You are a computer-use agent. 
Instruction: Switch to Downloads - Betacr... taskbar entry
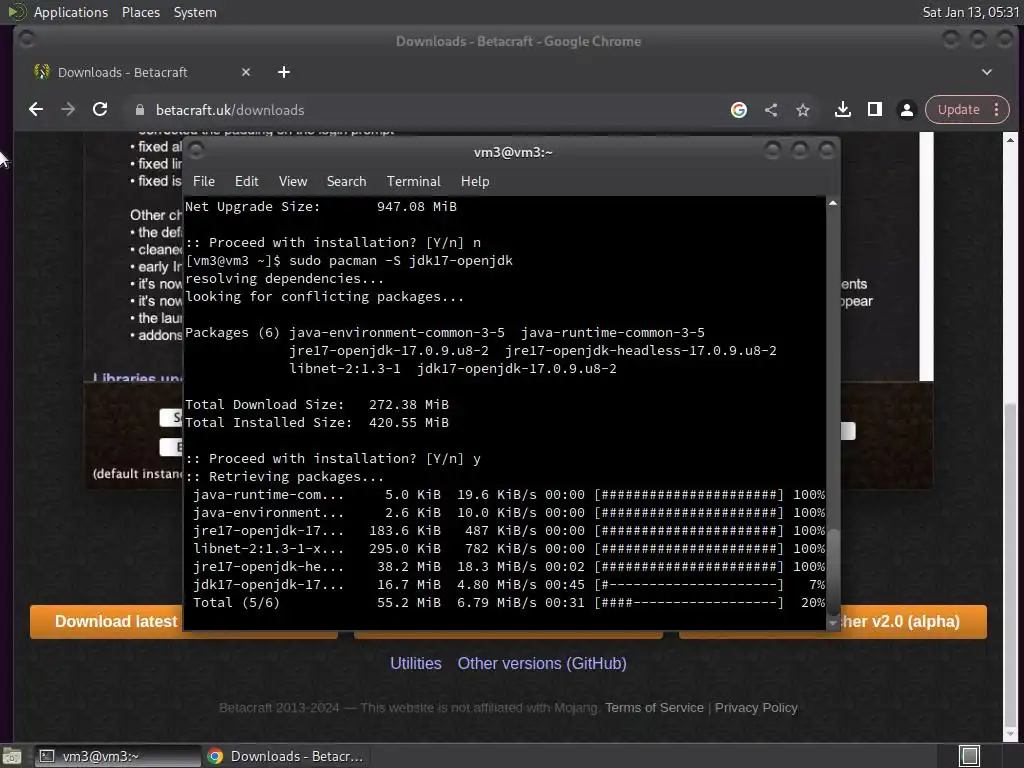(285, 756)
